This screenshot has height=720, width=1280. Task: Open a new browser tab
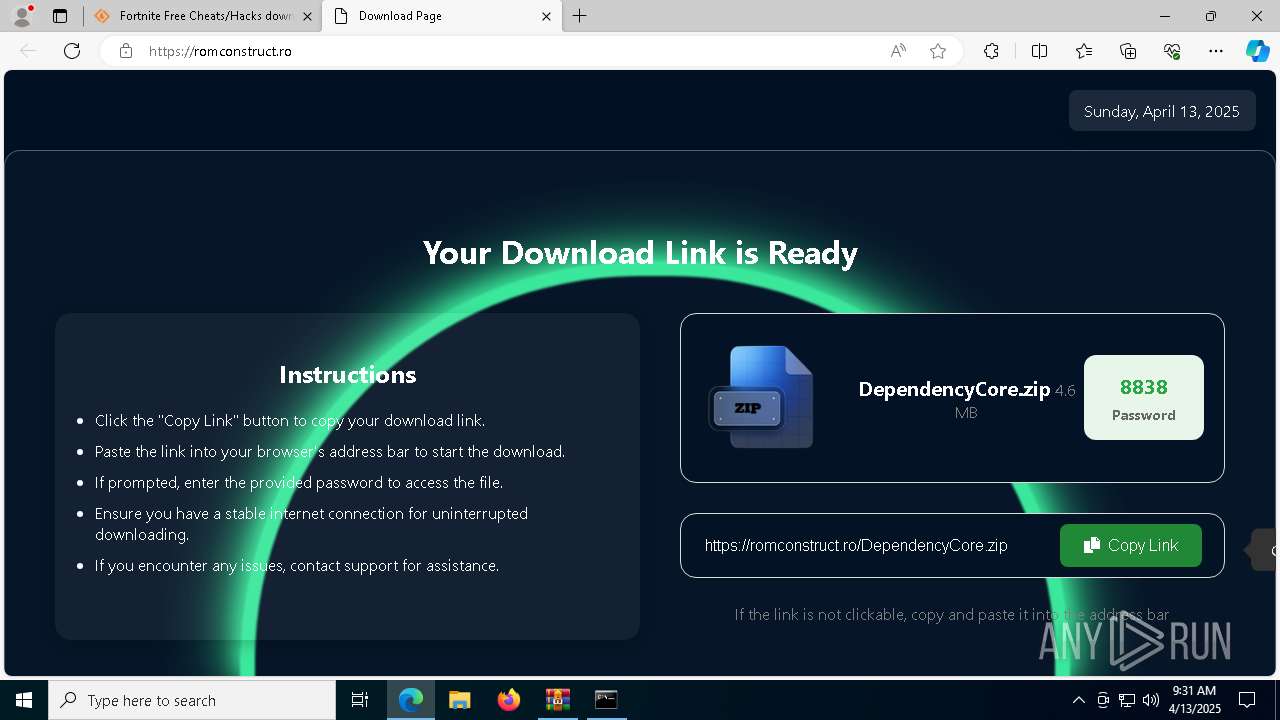tap(580, 16)
